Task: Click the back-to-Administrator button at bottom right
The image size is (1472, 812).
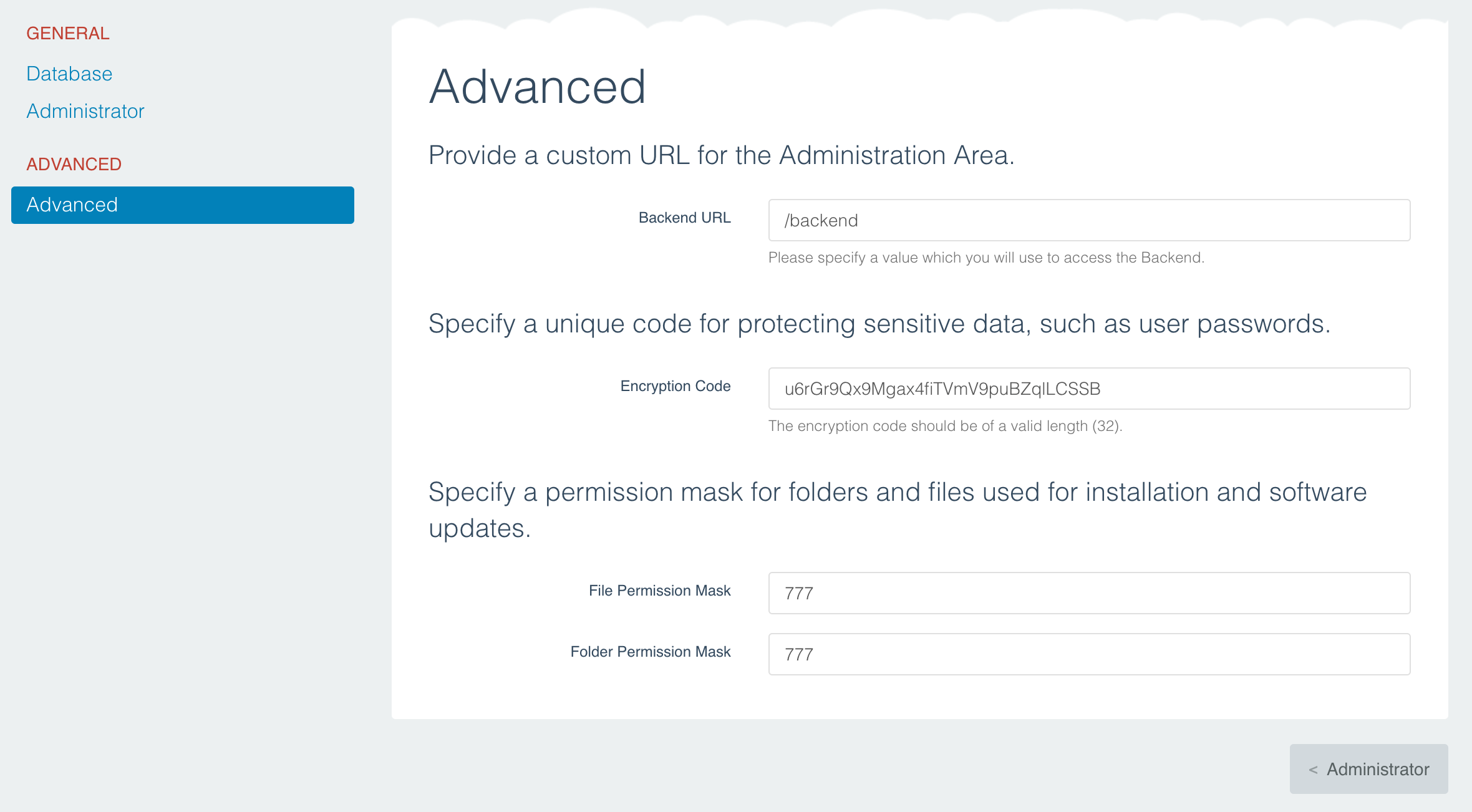Action: click(1368, 769)
